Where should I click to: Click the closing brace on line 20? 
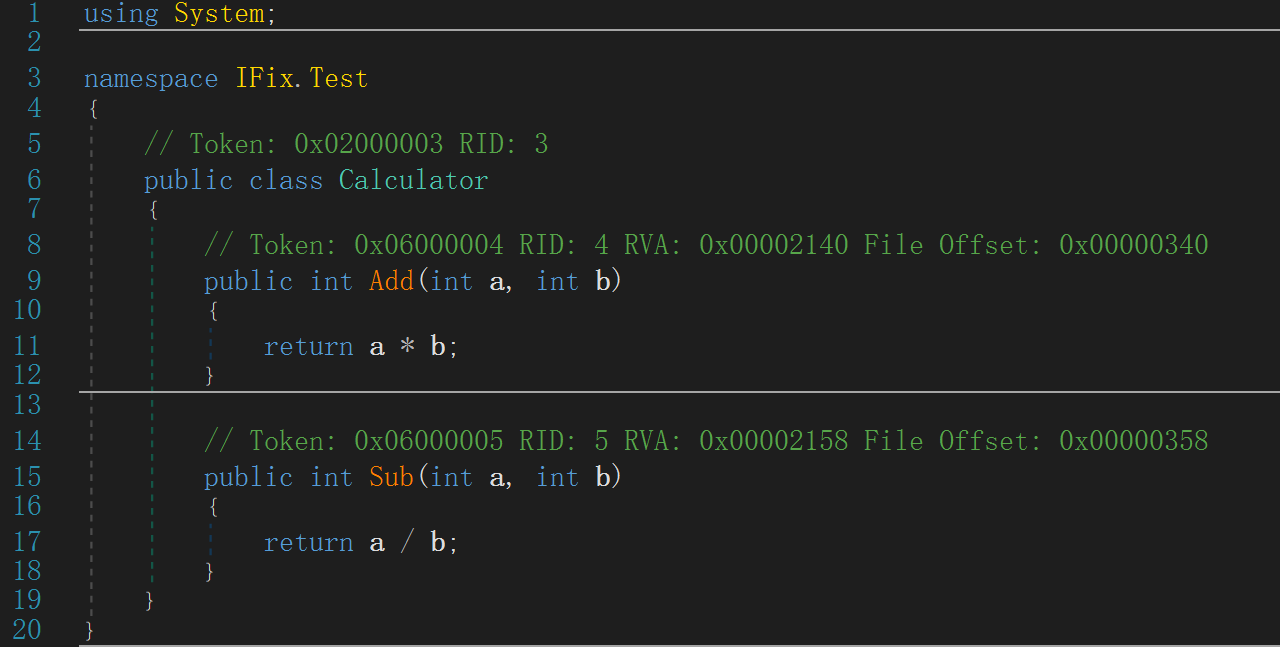(89, 630)
